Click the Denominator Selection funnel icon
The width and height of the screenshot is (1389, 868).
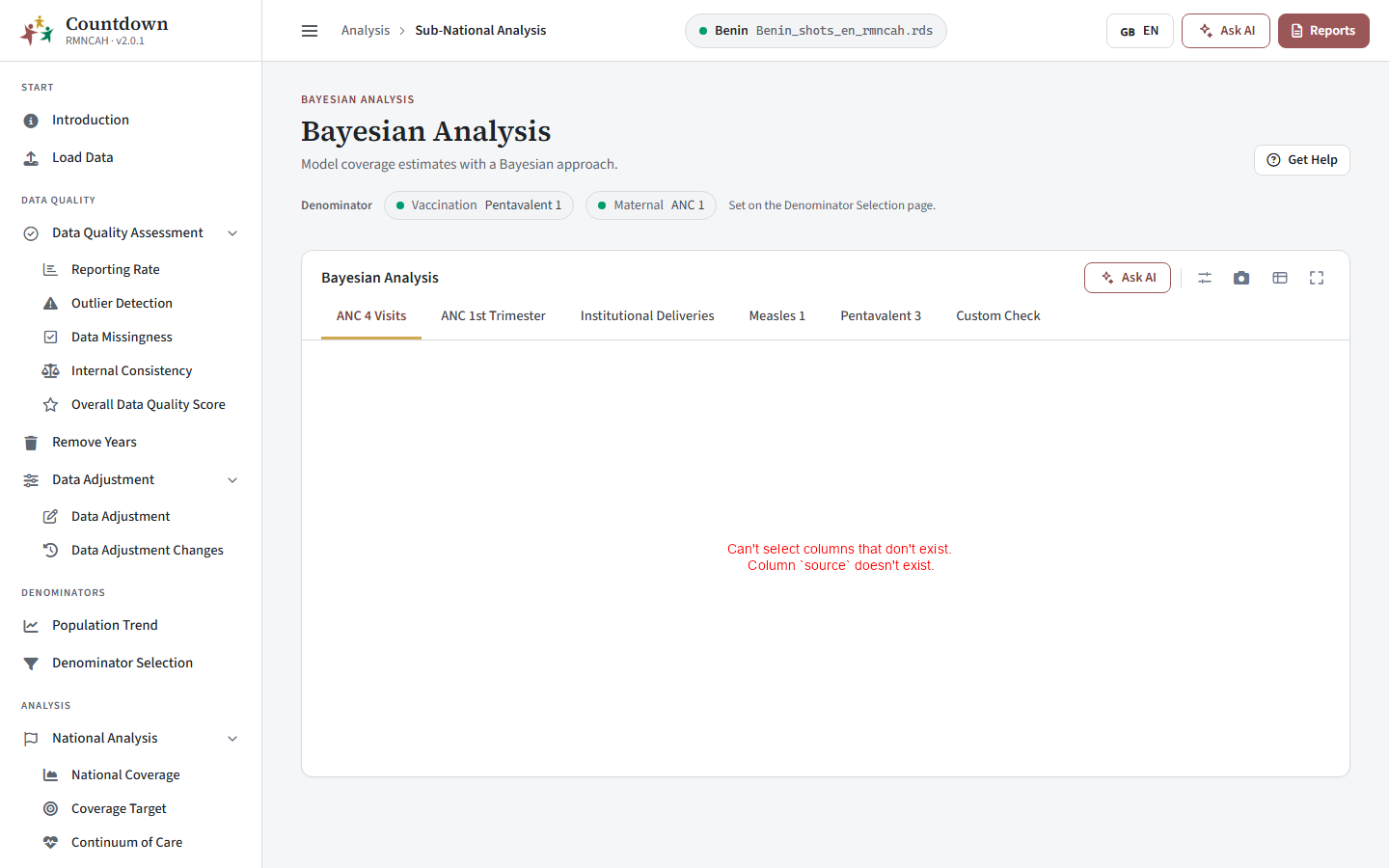tap(31, 664)
